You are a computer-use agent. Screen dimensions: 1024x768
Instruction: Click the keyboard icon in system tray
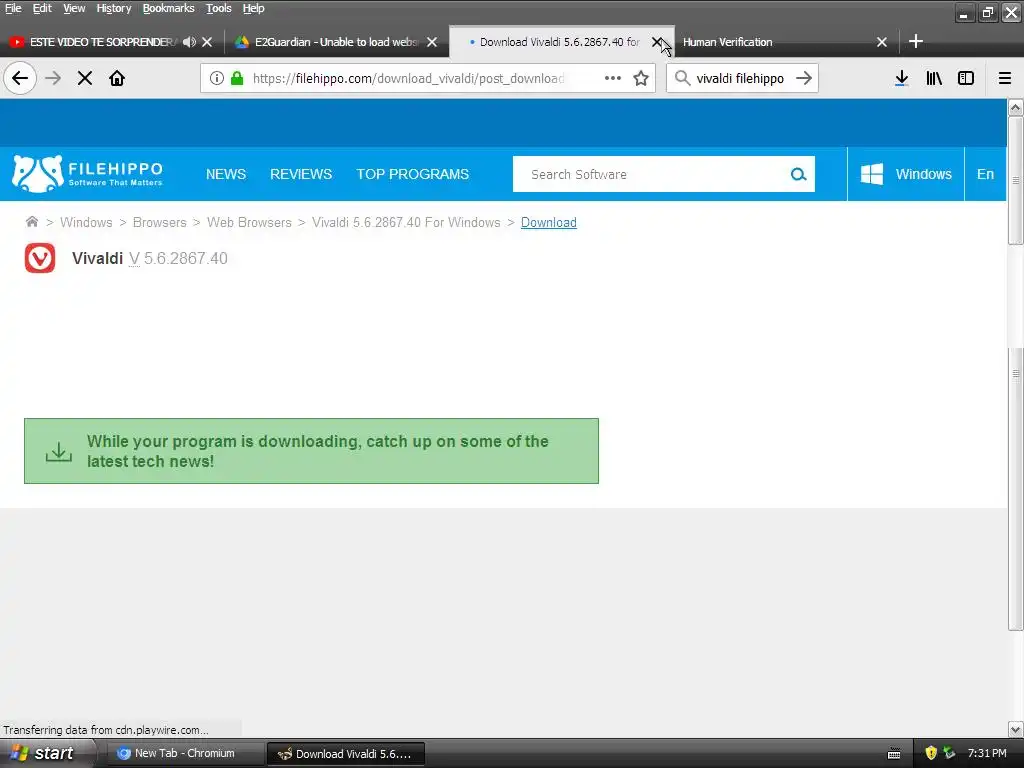(x=894, y=754)
